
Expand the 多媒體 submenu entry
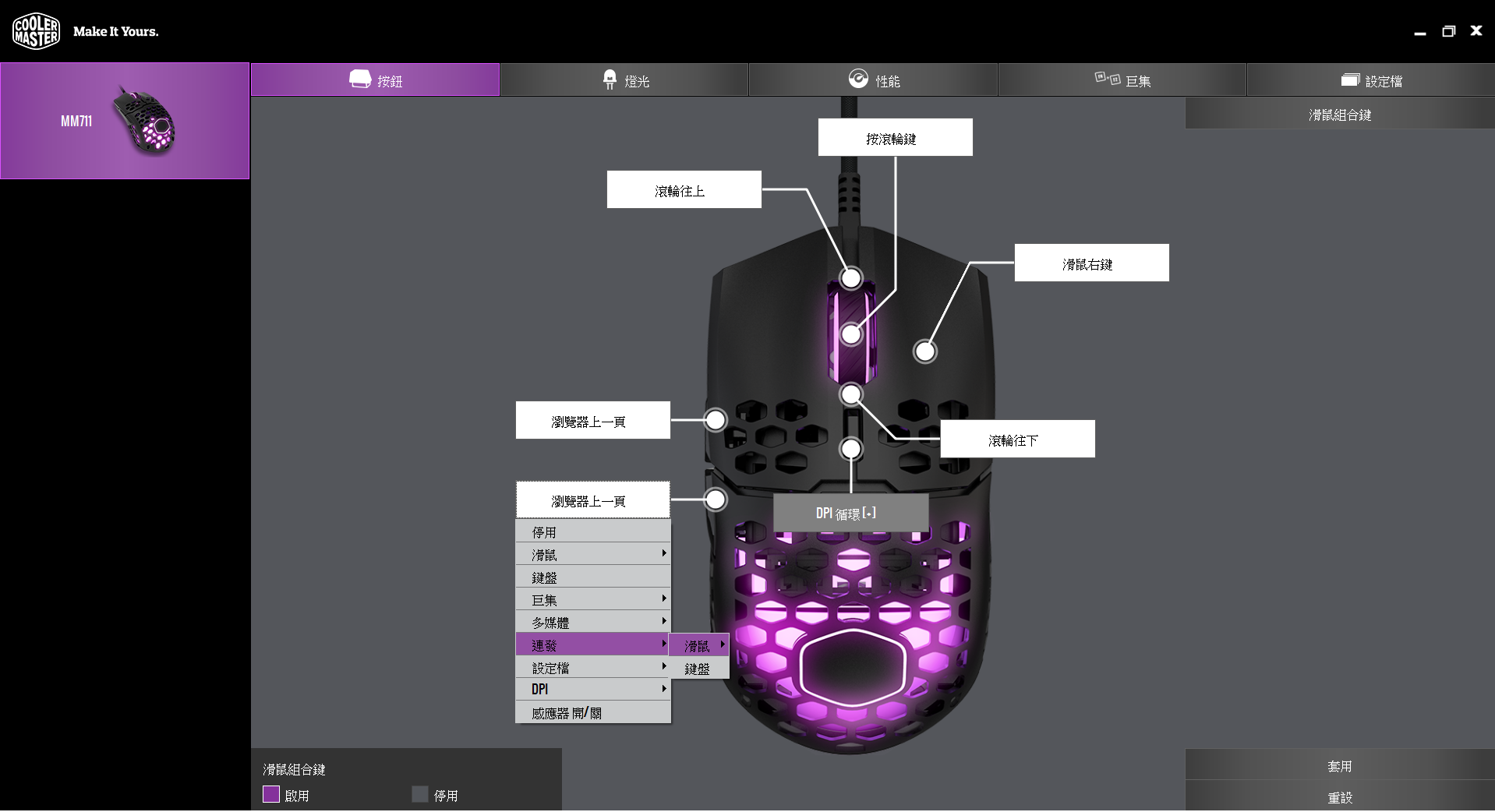(x=592, y=622)
